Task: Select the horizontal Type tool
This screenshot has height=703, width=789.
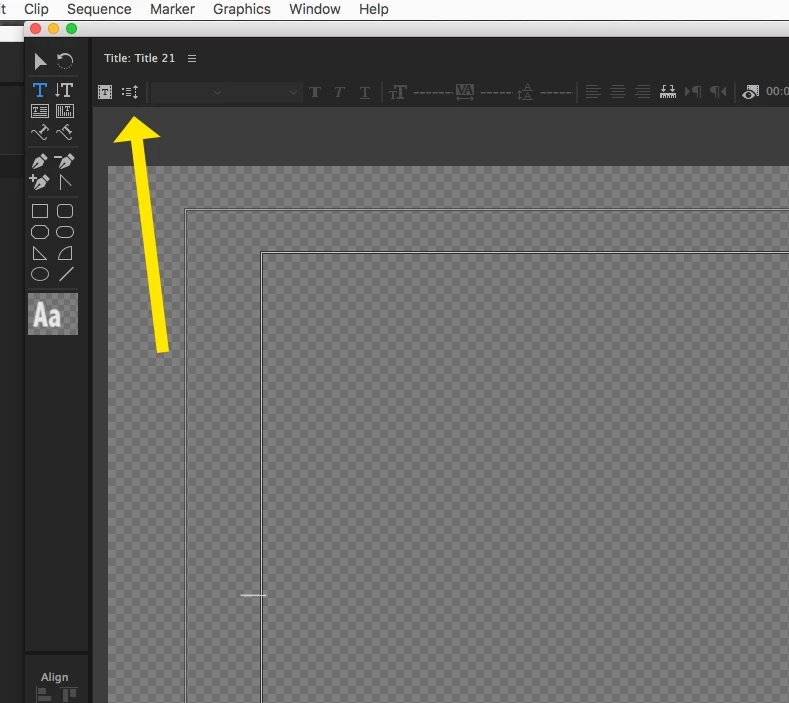Action: tap(40, 90)
